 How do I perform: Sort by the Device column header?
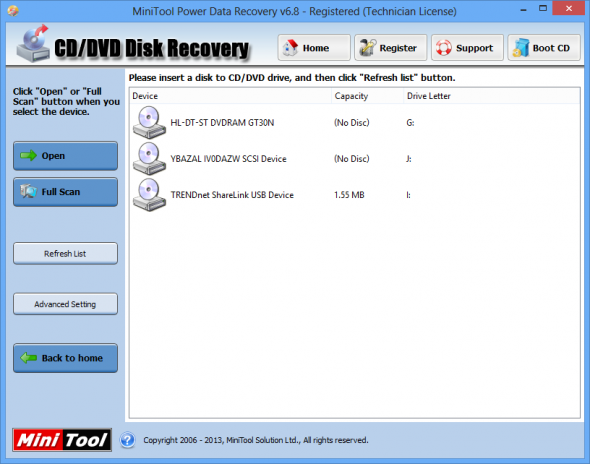(x=230, y=96)
